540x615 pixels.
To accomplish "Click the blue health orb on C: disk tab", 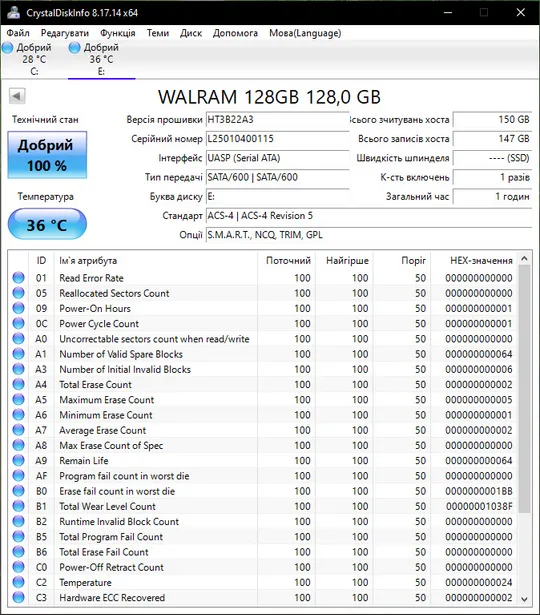I will click(x=7, y=48).
